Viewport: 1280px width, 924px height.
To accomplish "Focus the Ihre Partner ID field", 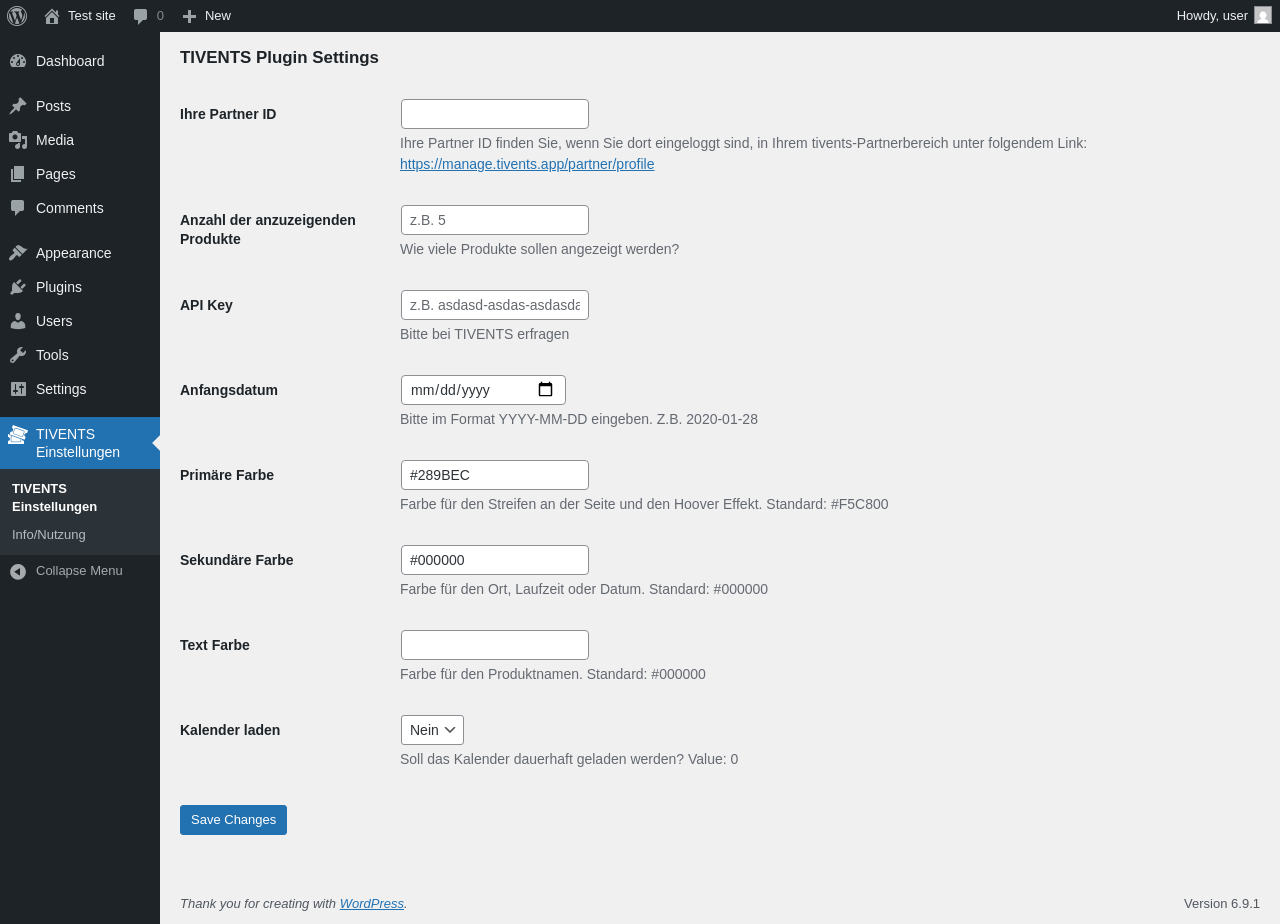I will tap(495, 114).
